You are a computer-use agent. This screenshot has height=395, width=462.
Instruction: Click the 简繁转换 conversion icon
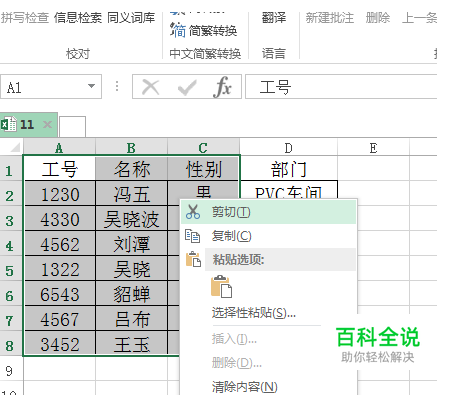[178, 30]
